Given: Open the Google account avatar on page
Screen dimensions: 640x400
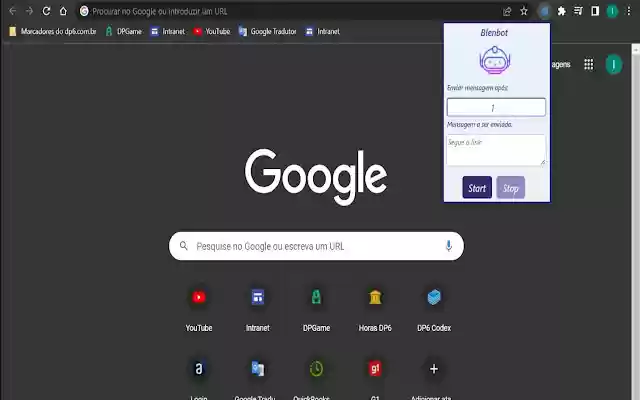Looking at the screenshot, I should pyautogui.click(x=613, y=64).
